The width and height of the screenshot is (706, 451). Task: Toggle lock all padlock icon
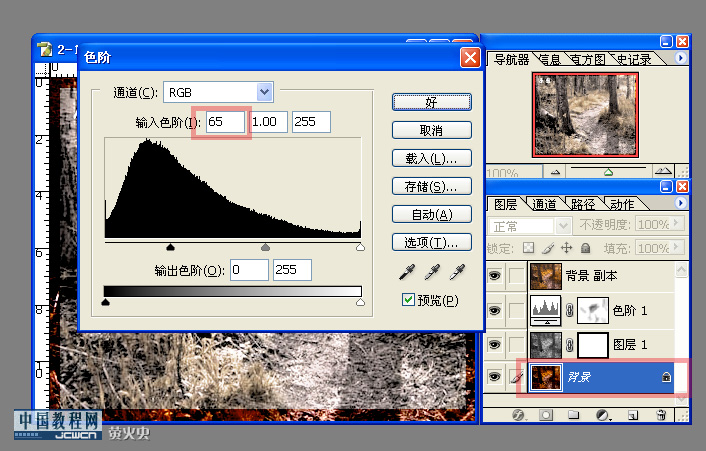[585, 248]
